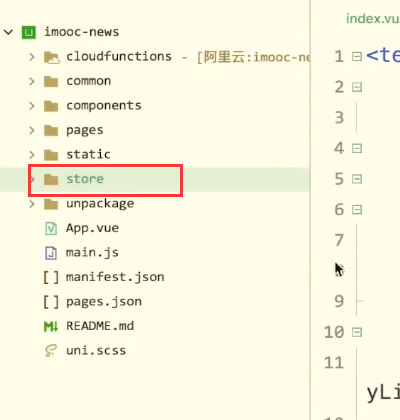Click the unpackage folder icon
Viewport: 400px width, 420px height.
(x=51, y=204)
